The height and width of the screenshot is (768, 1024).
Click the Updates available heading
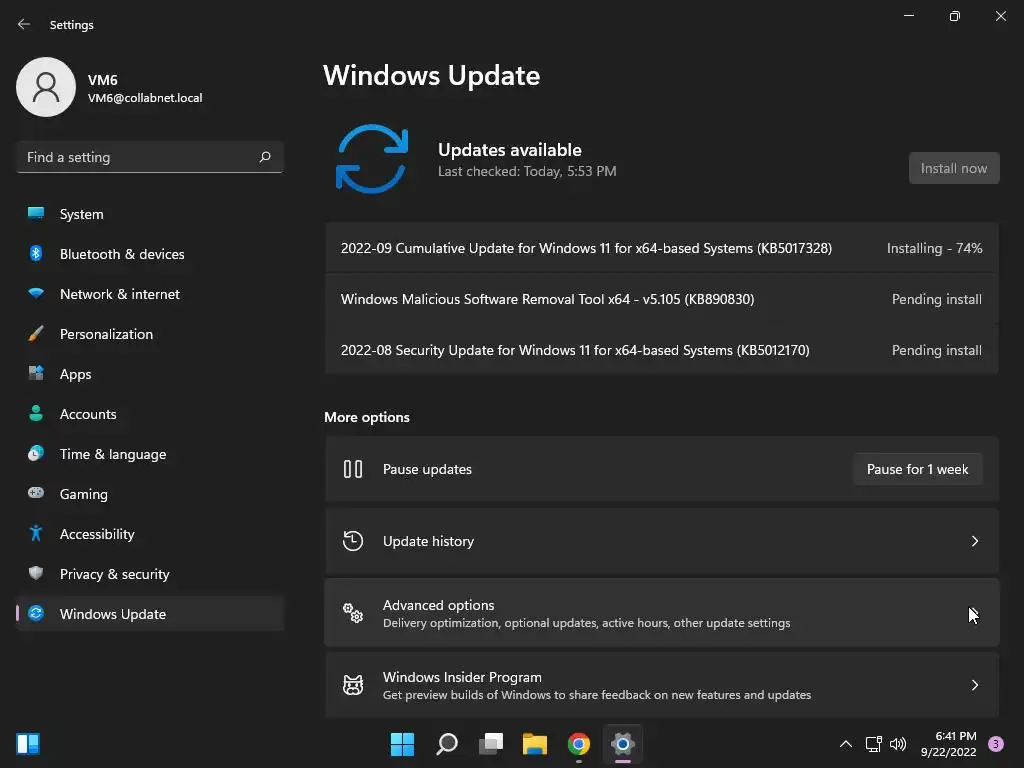pos(509,150)
